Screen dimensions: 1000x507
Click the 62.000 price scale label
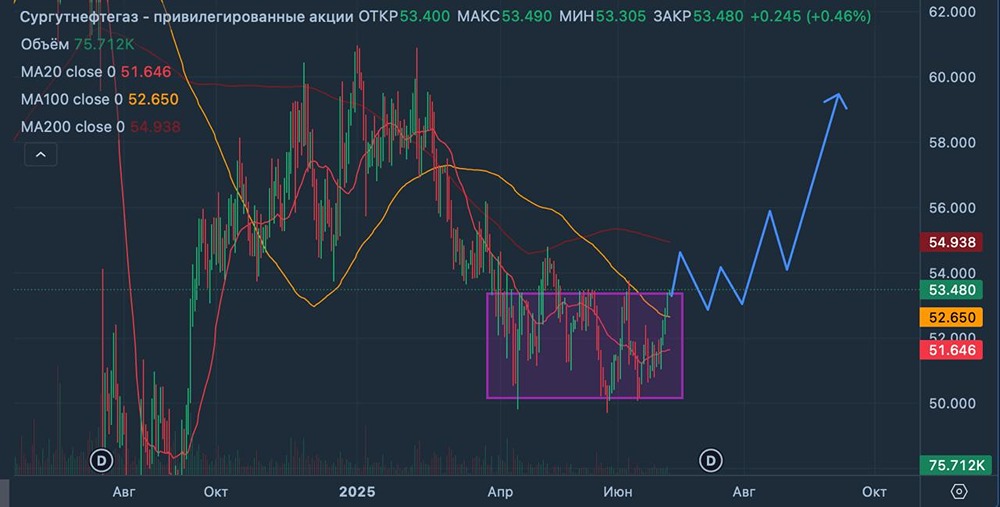tap(952, 11)
